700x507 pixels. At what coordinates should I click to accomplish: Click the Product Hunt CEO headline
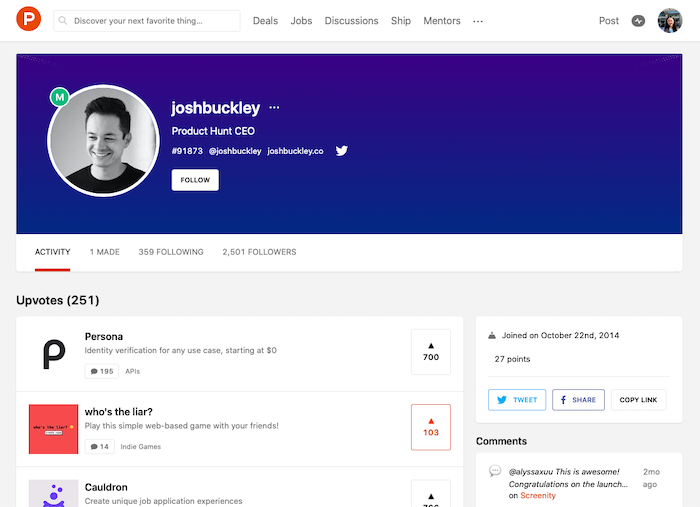[x=213, y=131]
